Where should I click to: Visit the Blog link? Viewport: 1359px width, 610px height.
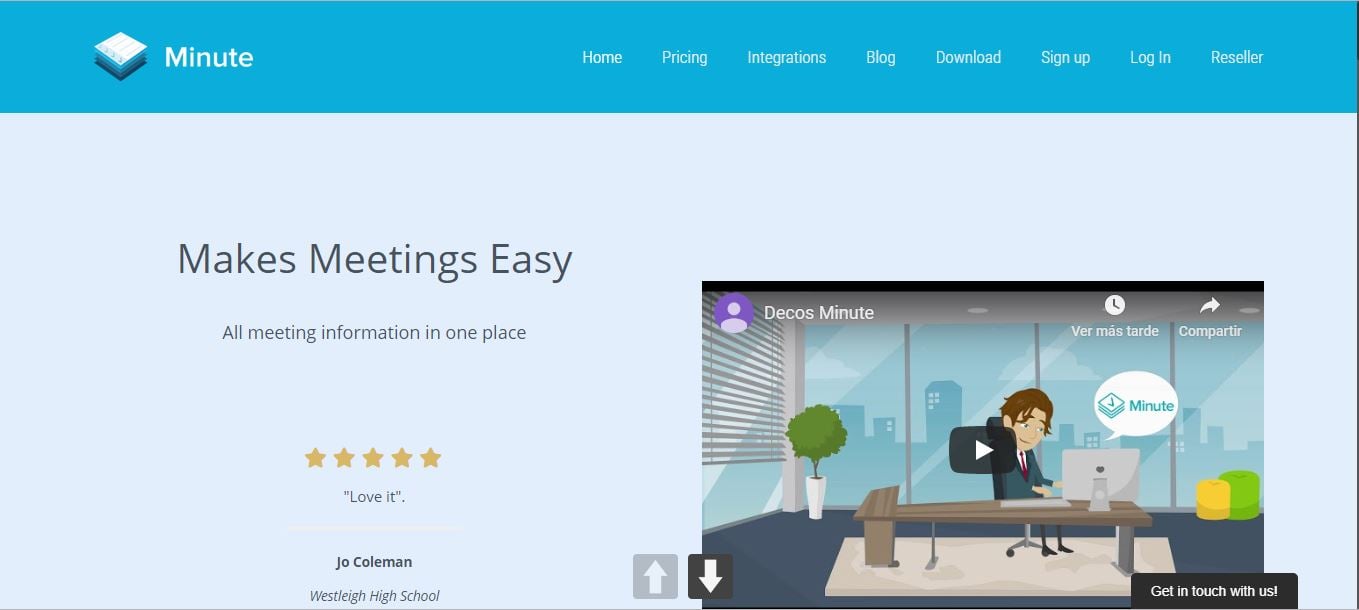(880, 57)
